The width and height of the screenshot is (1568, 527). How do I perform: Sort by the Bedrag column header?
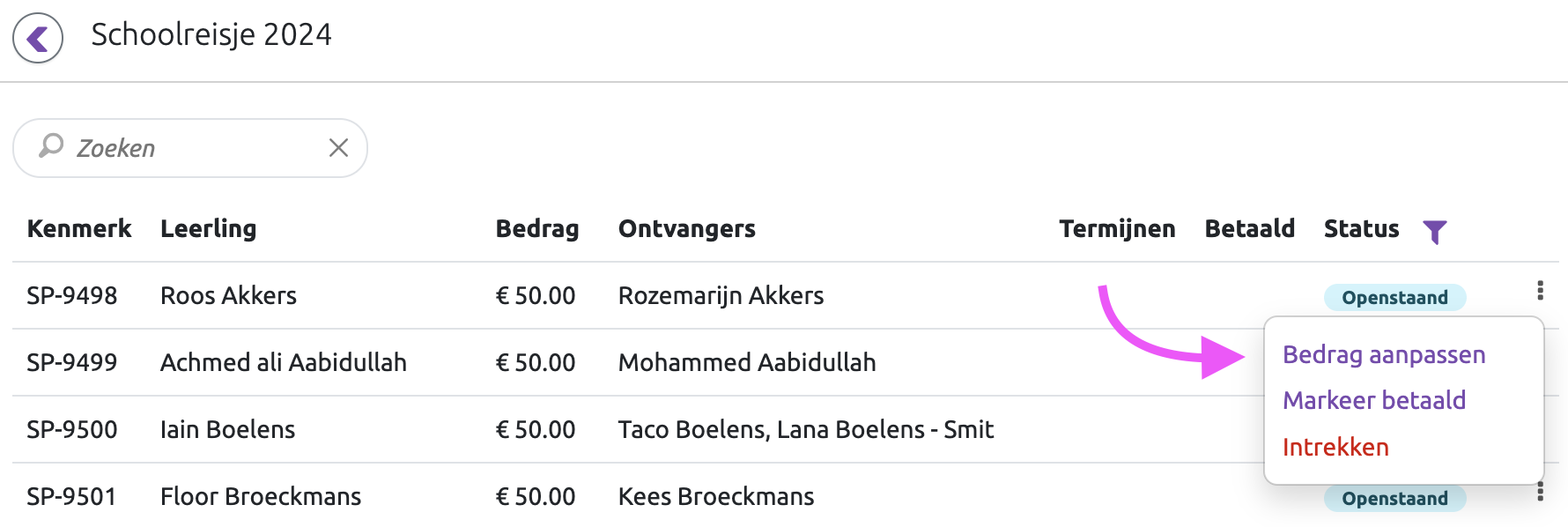(x=536, y=228)
